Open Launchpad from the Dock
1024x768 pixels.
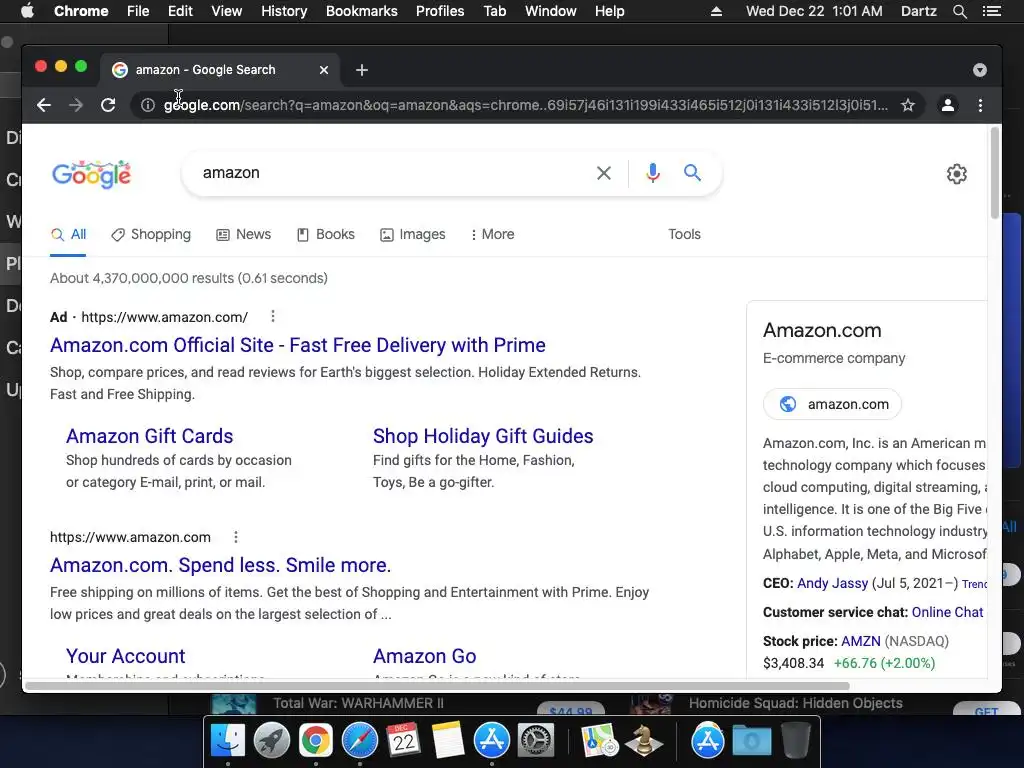click(272, 741)
